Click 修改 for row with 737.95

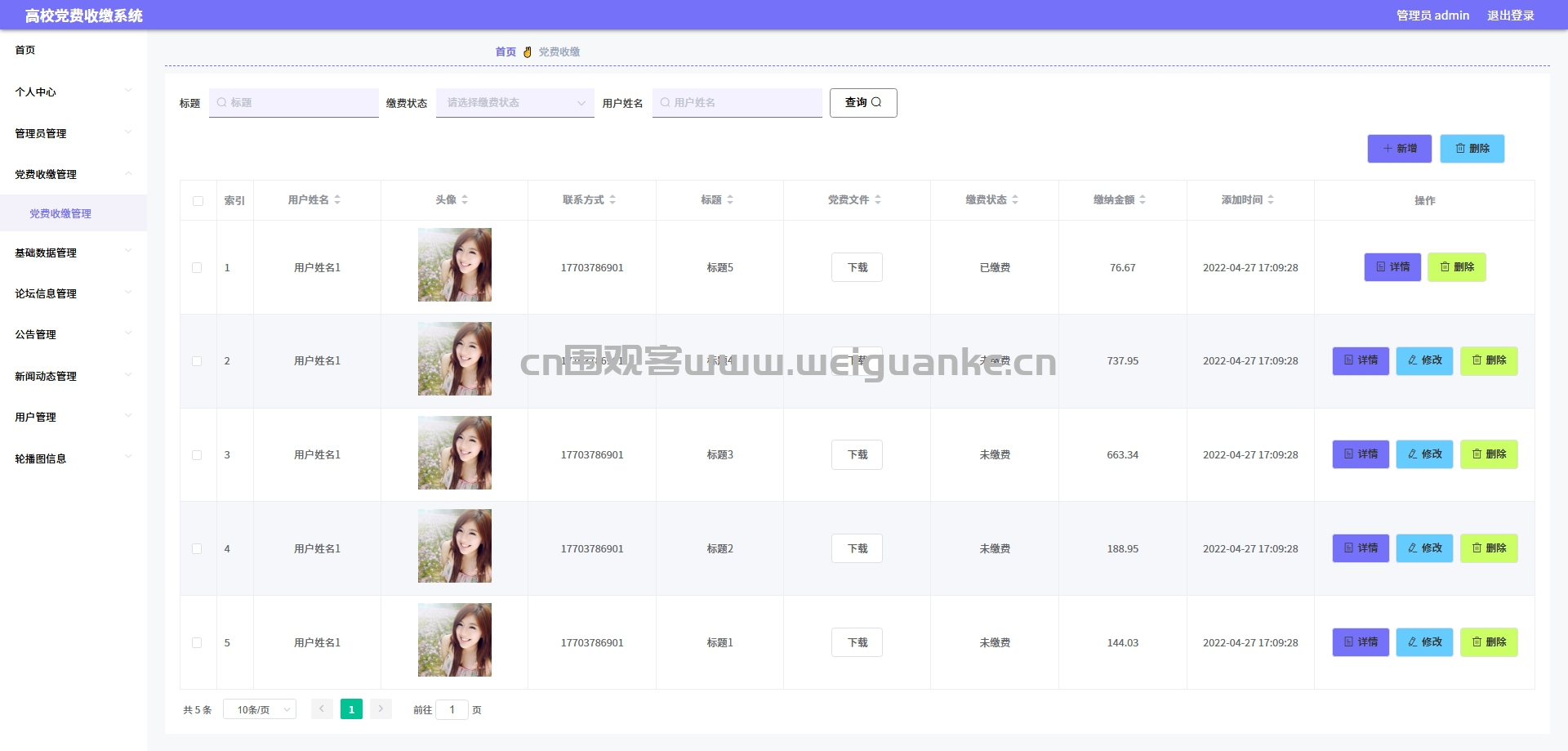(x=1424, y=360)
